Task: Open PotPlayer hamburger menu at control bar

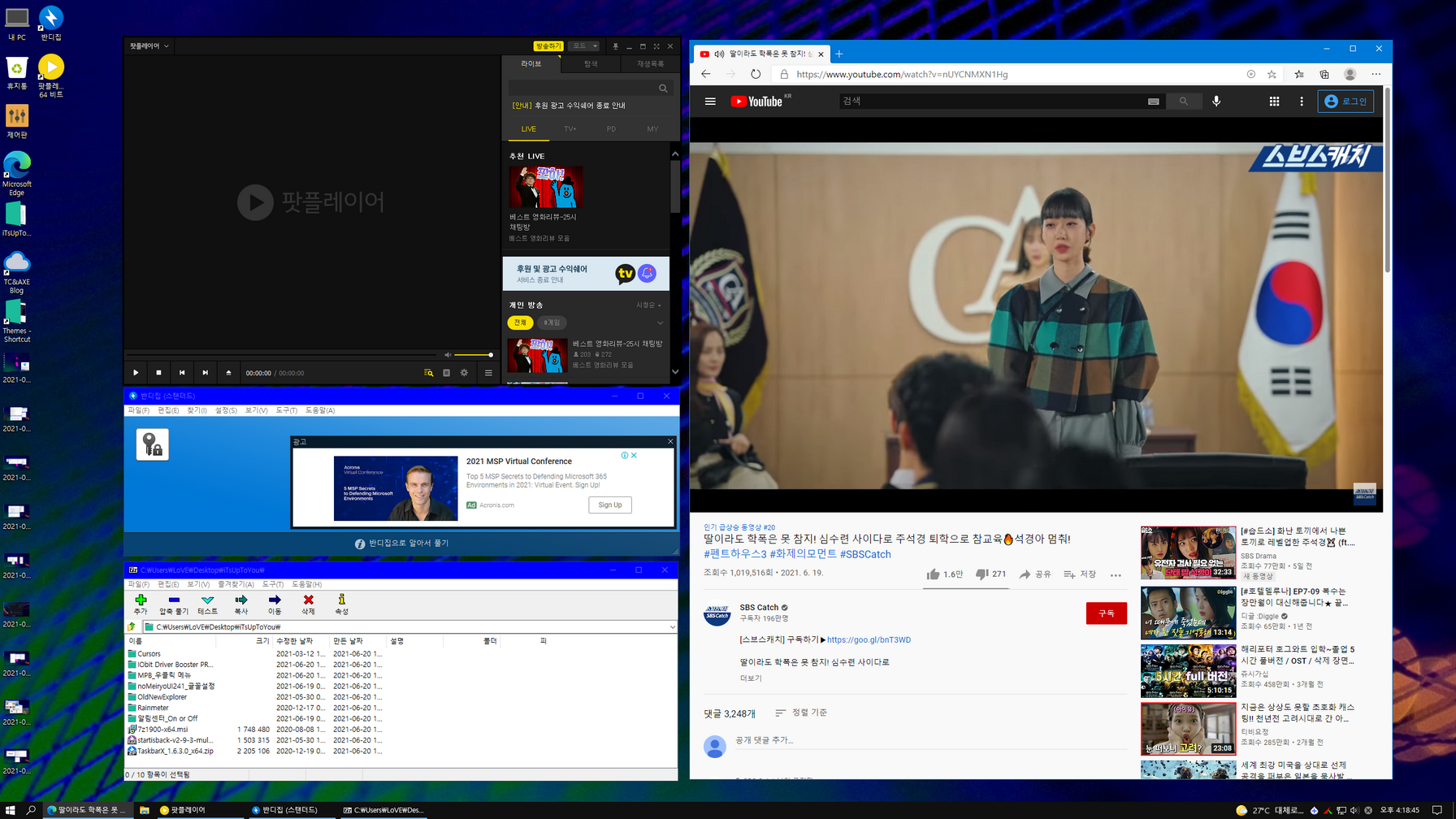Action: [488, 373]
